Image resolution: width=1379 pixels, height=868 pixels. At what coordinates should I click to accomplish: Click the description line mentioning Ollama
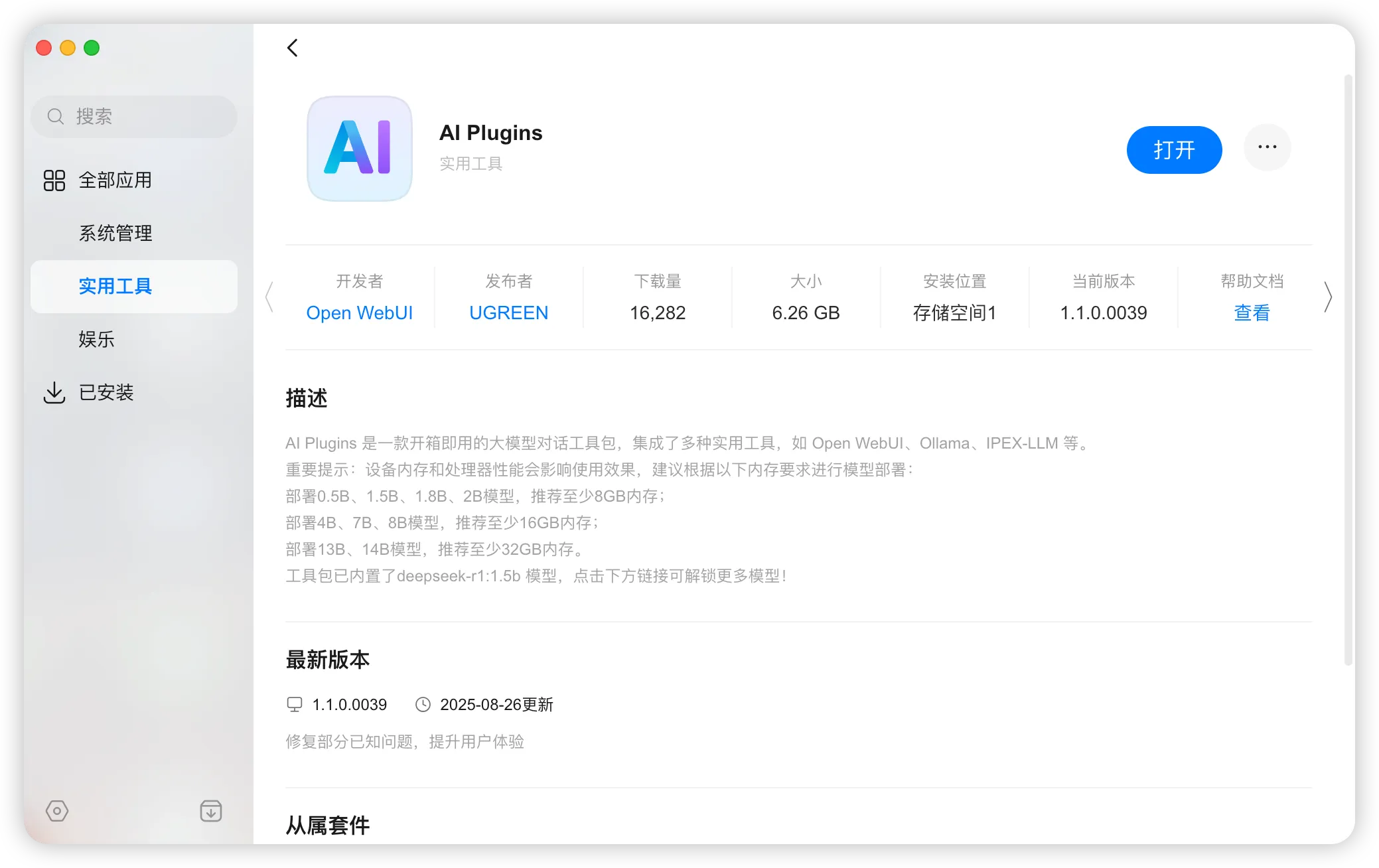coord(689,443)
